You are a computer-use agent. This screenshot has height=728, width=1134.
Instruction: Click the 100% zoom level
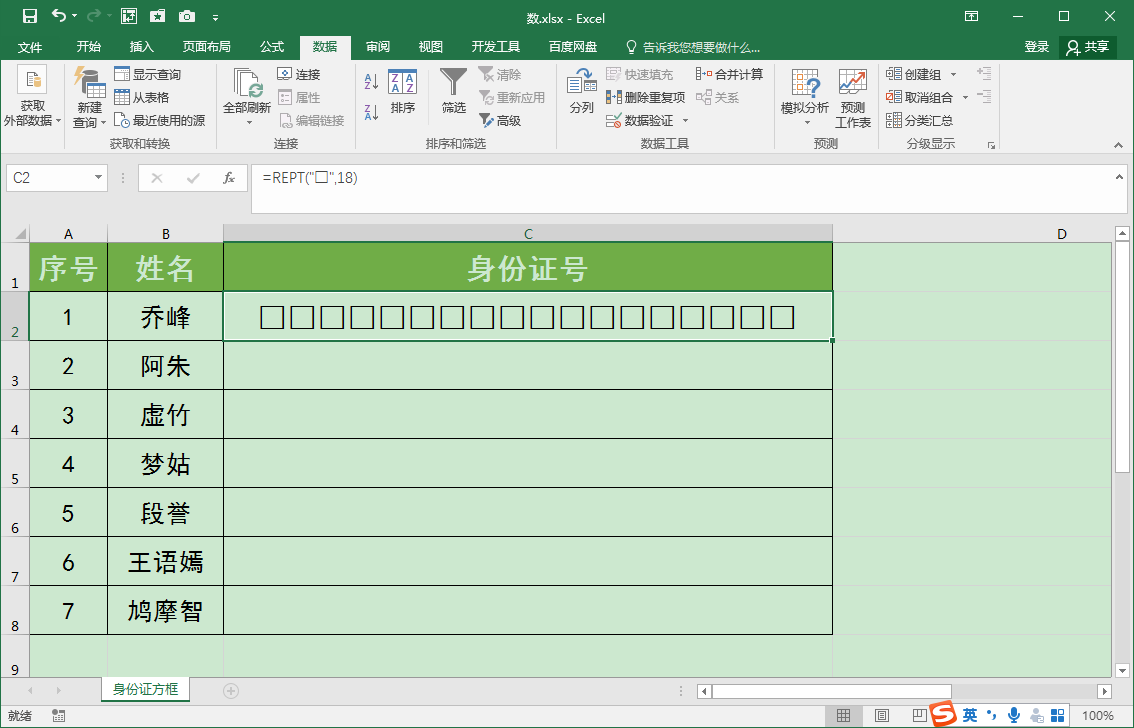click(x=1097, y=716)
